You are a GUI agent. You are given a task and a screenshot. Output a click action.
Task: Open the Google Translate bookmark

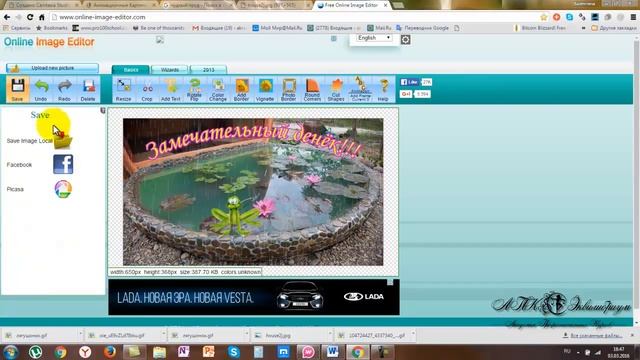tap(422, 28)
